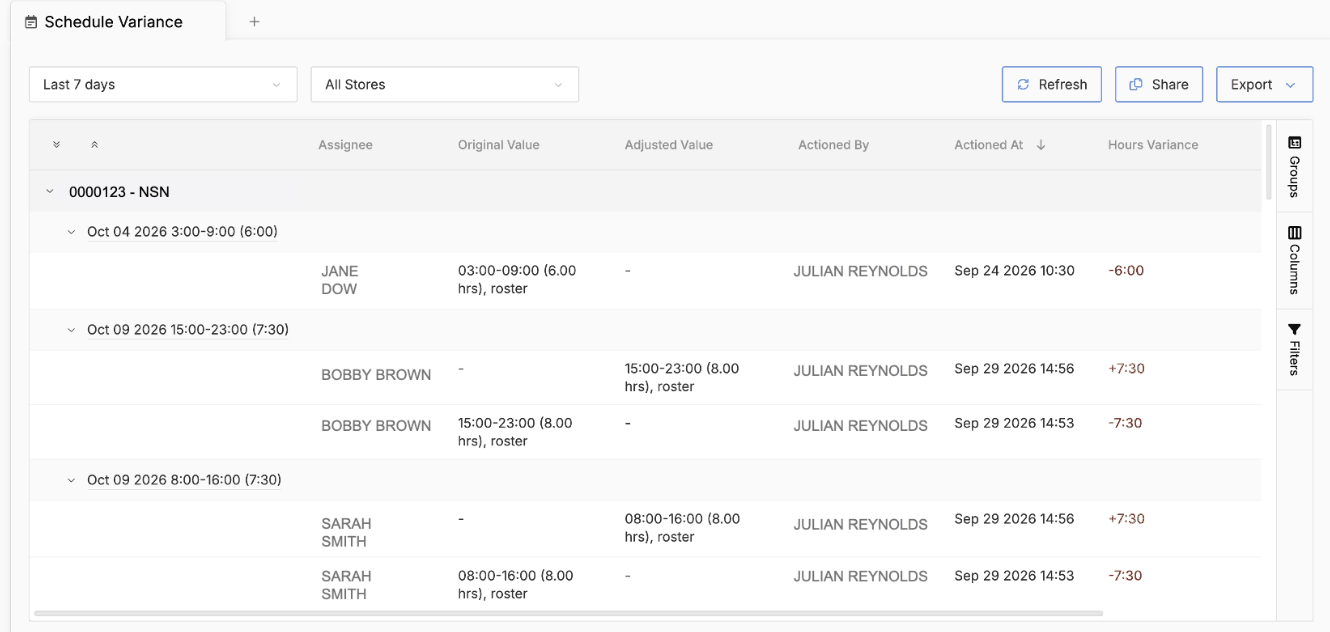This screenshot has width=1330, height=632.
Task: Add a new tab with plus icon
Action: pyautogui.click(x=254, y=22)
